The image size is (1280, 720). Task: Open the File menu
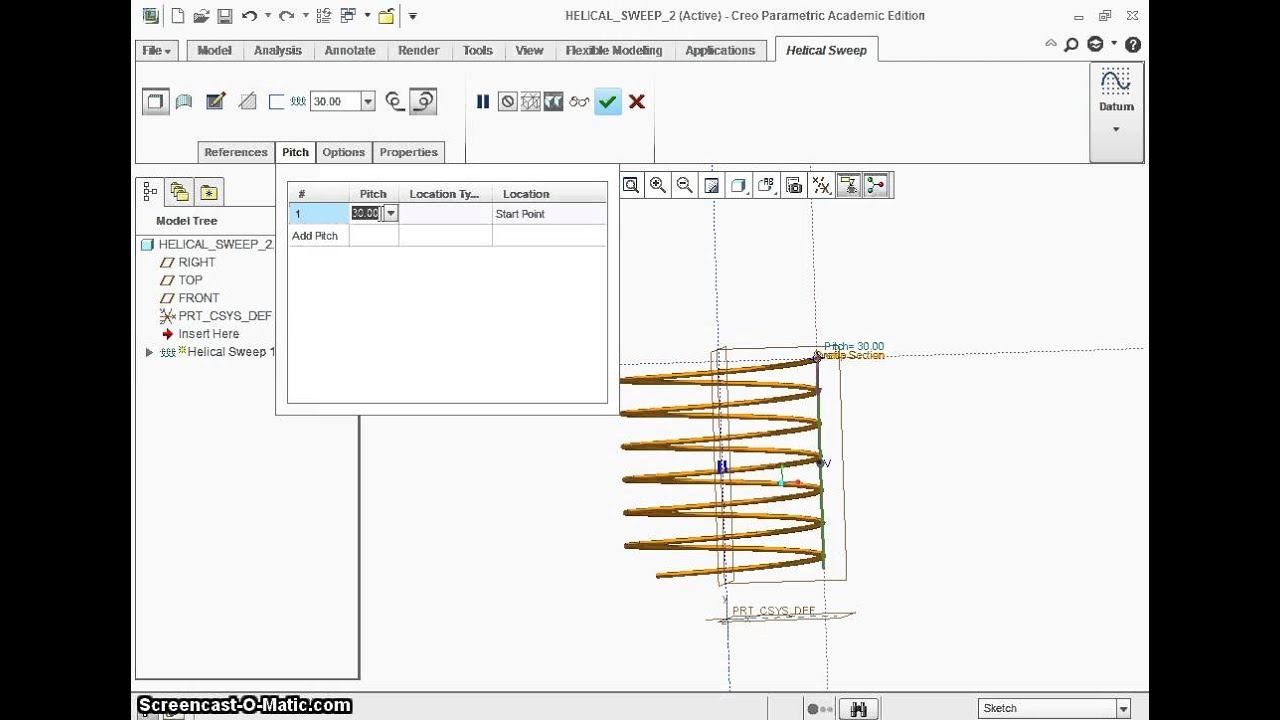156,50
